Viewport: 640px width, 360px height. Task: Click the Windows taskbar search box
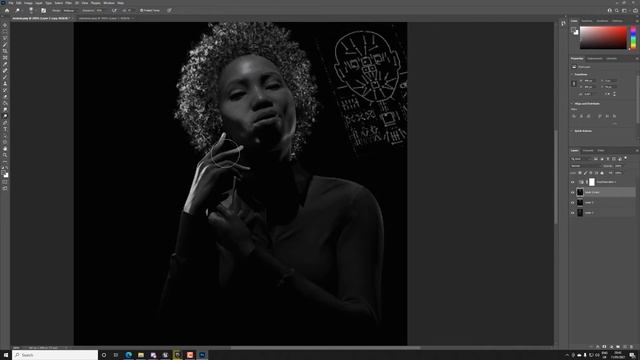(x=55, y=355)
